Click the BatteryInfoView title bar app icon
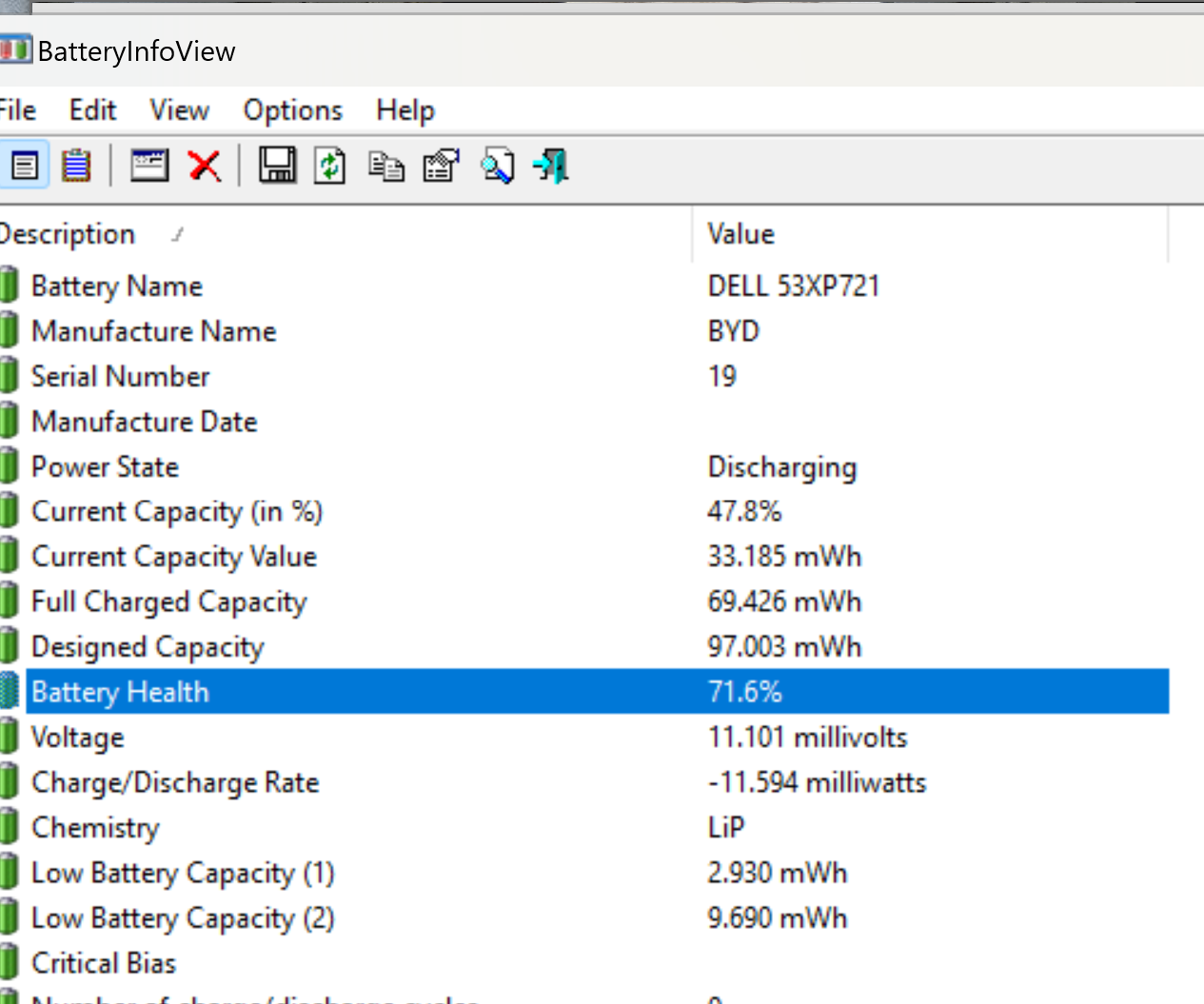Image resolution: width=1204 pixels, height=1004 pixels. 15,49
